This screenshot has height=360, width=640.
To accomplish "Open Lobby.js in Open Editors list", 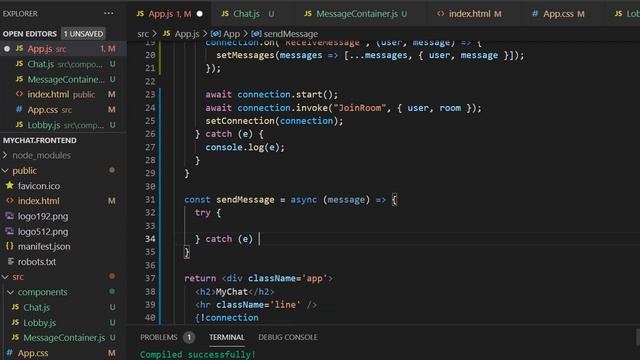I will pyautogui.click(x=63, y=125).
